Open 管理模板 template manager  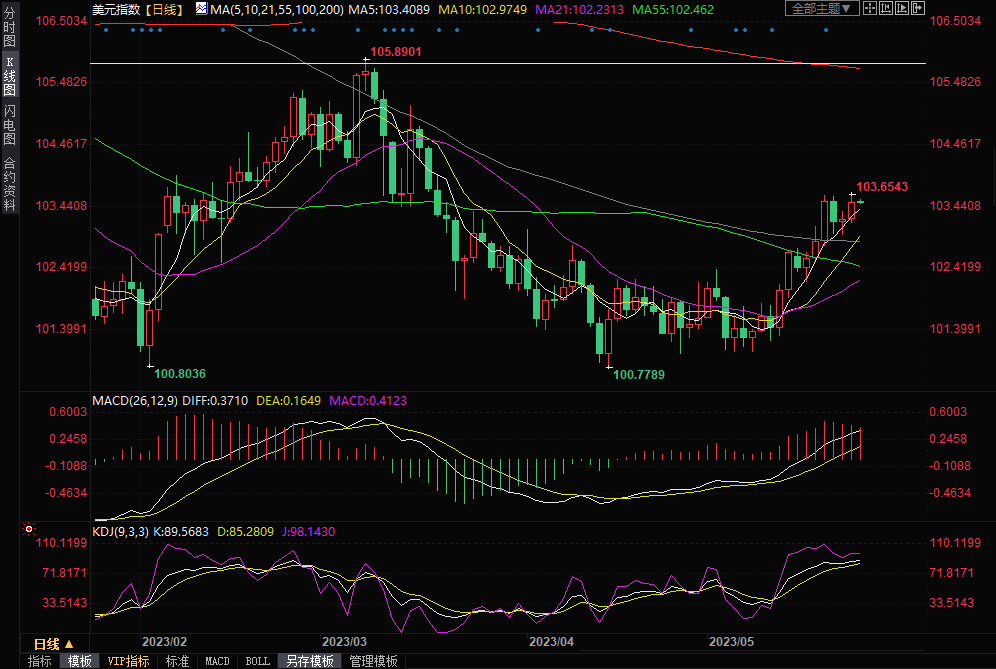[x=373, y=661]
